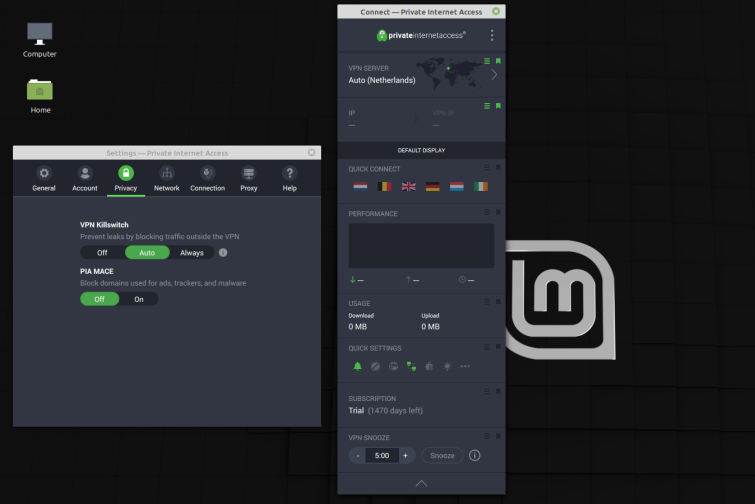Click the Performance graph area
The image size is (755, 504).
click(421, 246)
